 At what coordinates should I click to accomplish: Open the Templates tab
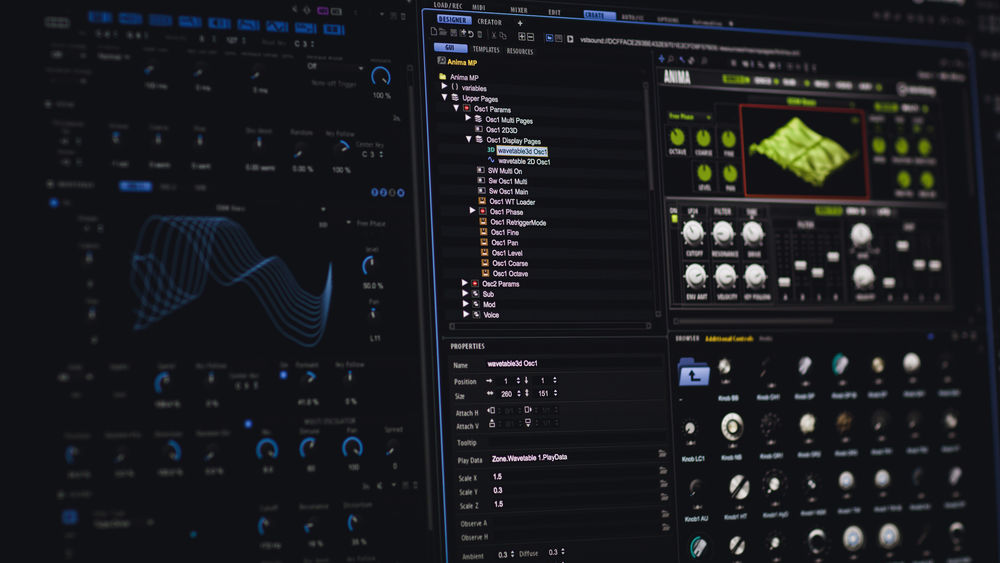click(486, 49)
